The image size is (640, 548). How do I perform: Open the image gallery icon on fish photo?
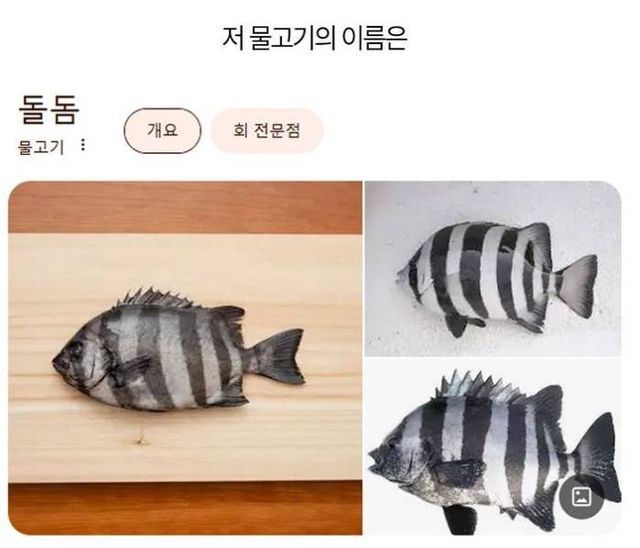click(582, 497)
